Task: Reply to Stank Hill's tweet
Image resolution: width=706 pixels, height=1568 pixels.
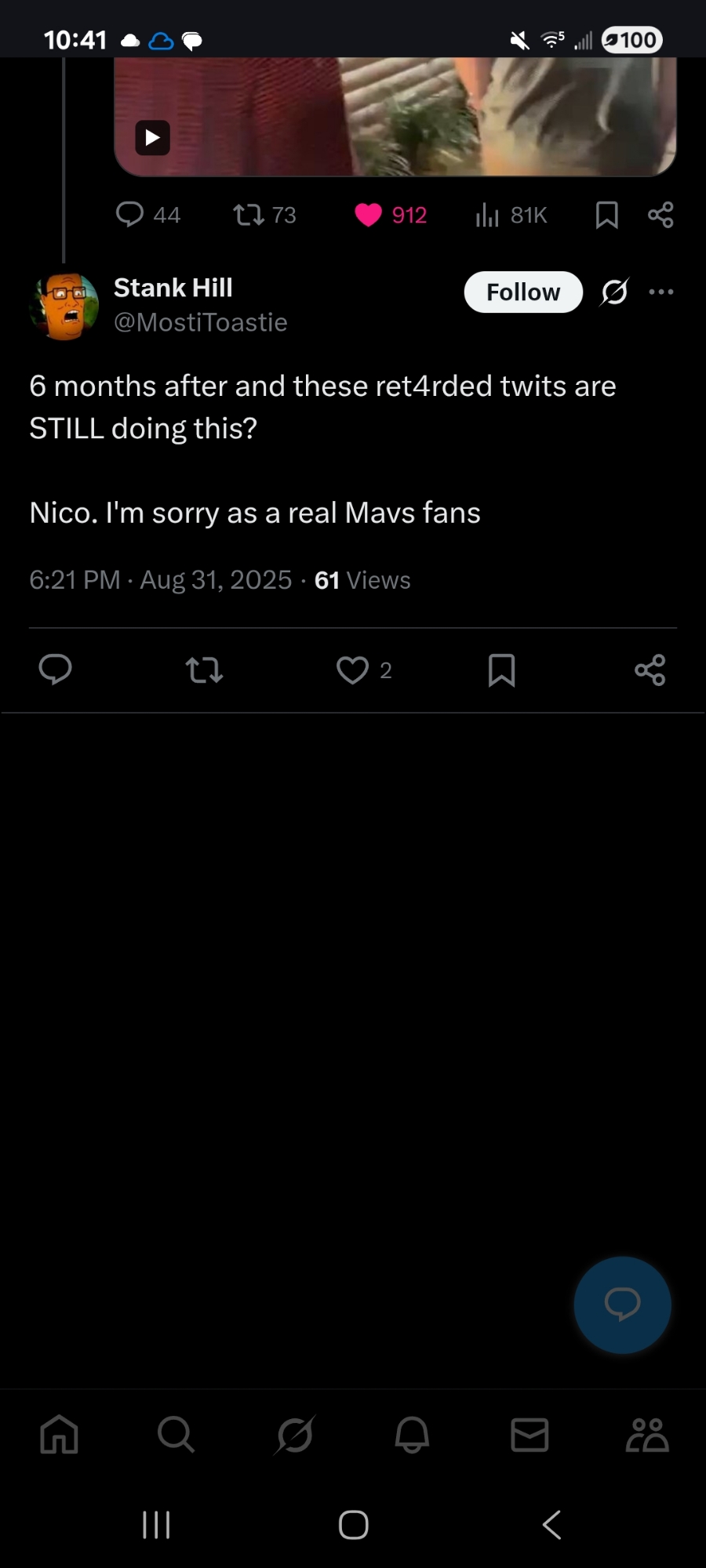Action: 55,670
